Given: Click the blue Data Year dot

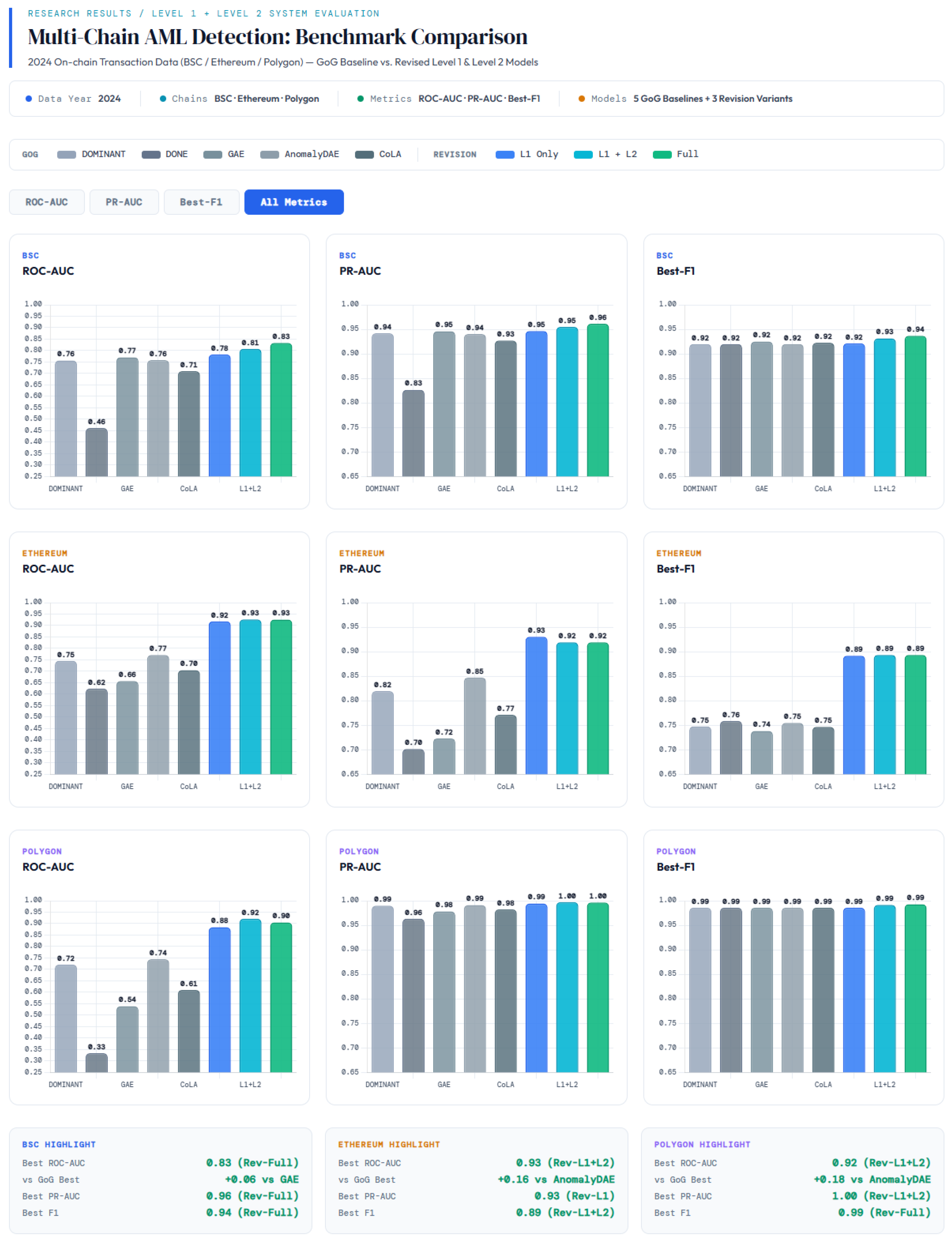Looking at the screenshot, I should coord(28,99).
